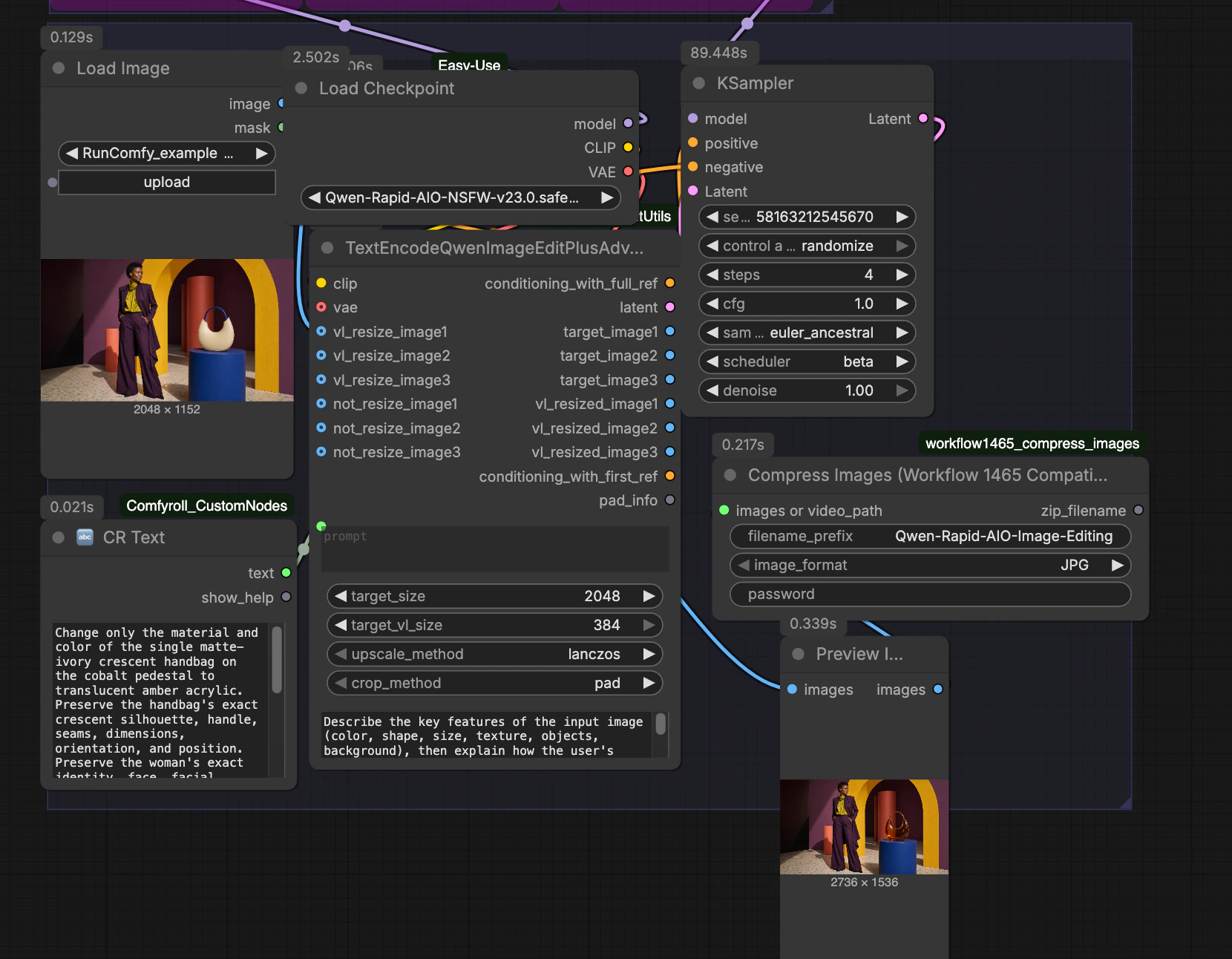Click the images or video_path input port
Image resolution: width=1232 pixels, height=959 pixels.
(724, 510)
